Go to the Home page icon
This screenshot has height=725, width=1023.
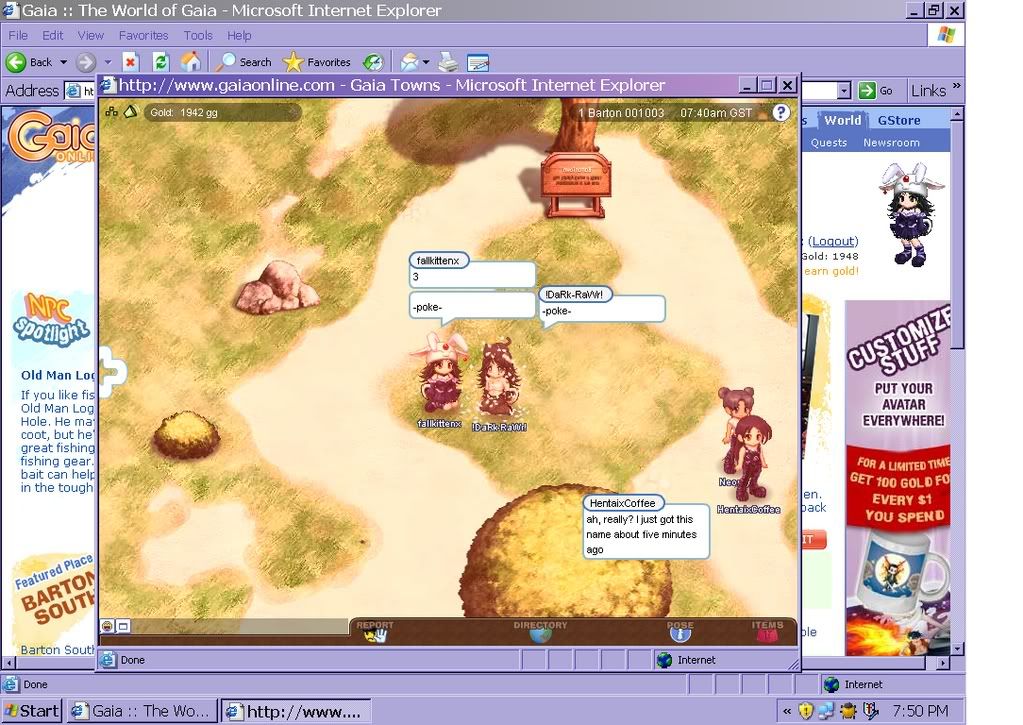[190, 62]
